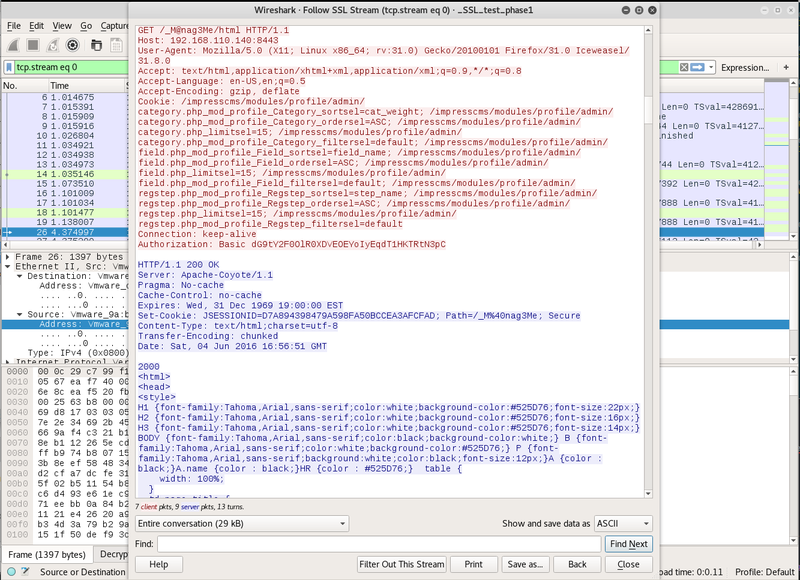Viewport: 800px width, 580px height.
Task: Click the start capture shark fin icon
Action: tap(14, 45)
